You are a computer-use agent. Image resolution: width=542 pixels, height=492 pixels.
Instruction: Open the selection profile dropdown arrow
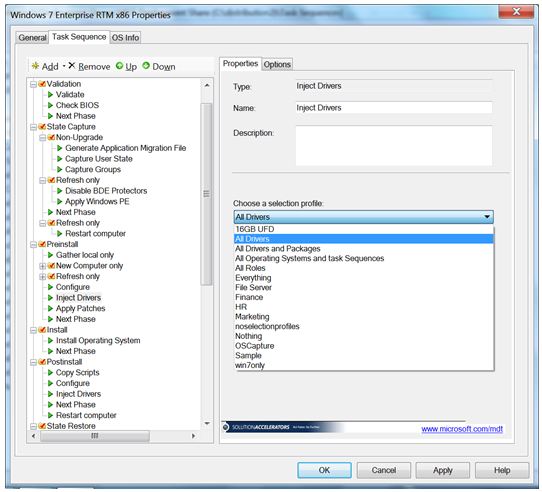(x=487, y=217)
